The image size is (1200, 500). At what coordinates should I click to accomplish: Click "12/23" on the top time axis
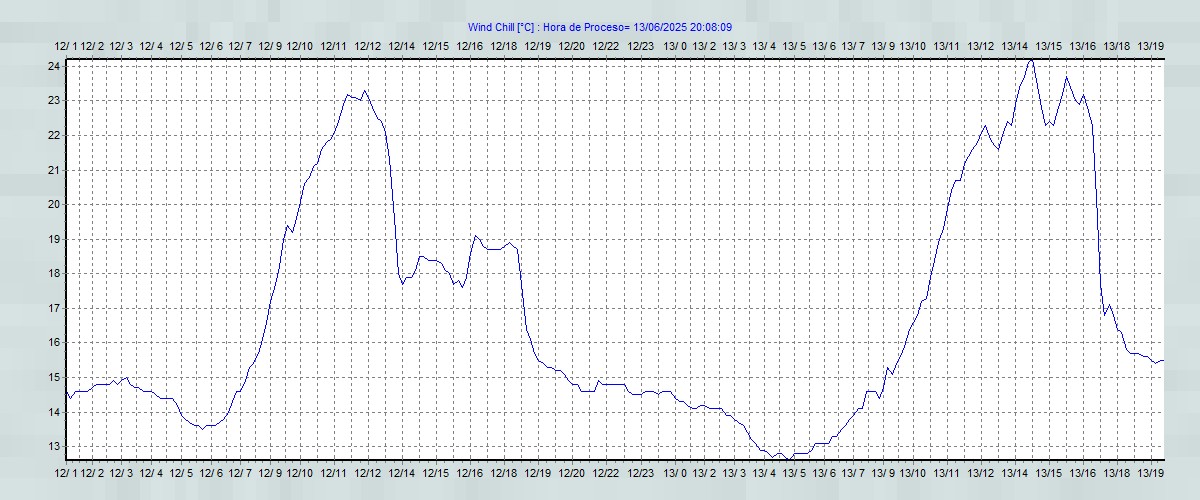pyautogui.click(x=641, y=46)
